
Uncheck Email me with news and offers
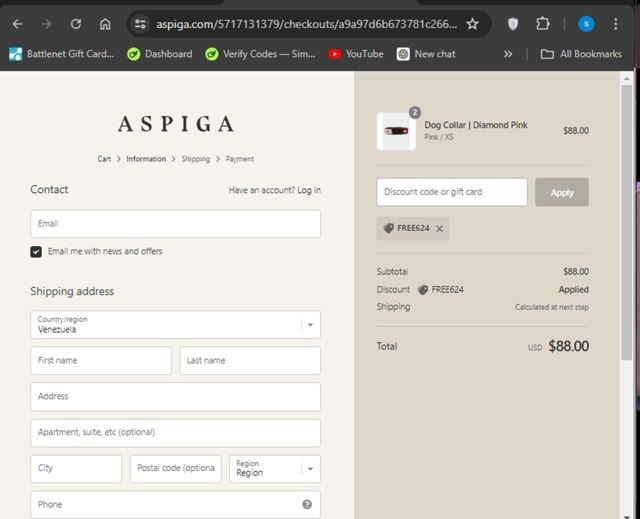click(36, 252)
